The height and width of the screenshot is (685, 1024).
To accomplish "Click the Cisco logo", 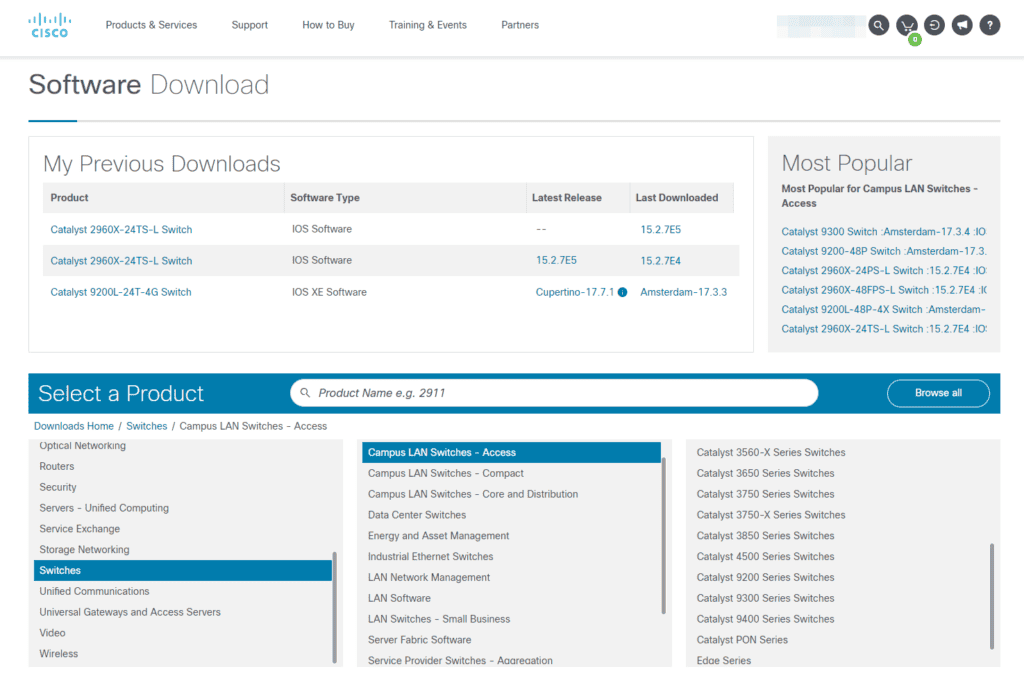I will coord(48,25).
